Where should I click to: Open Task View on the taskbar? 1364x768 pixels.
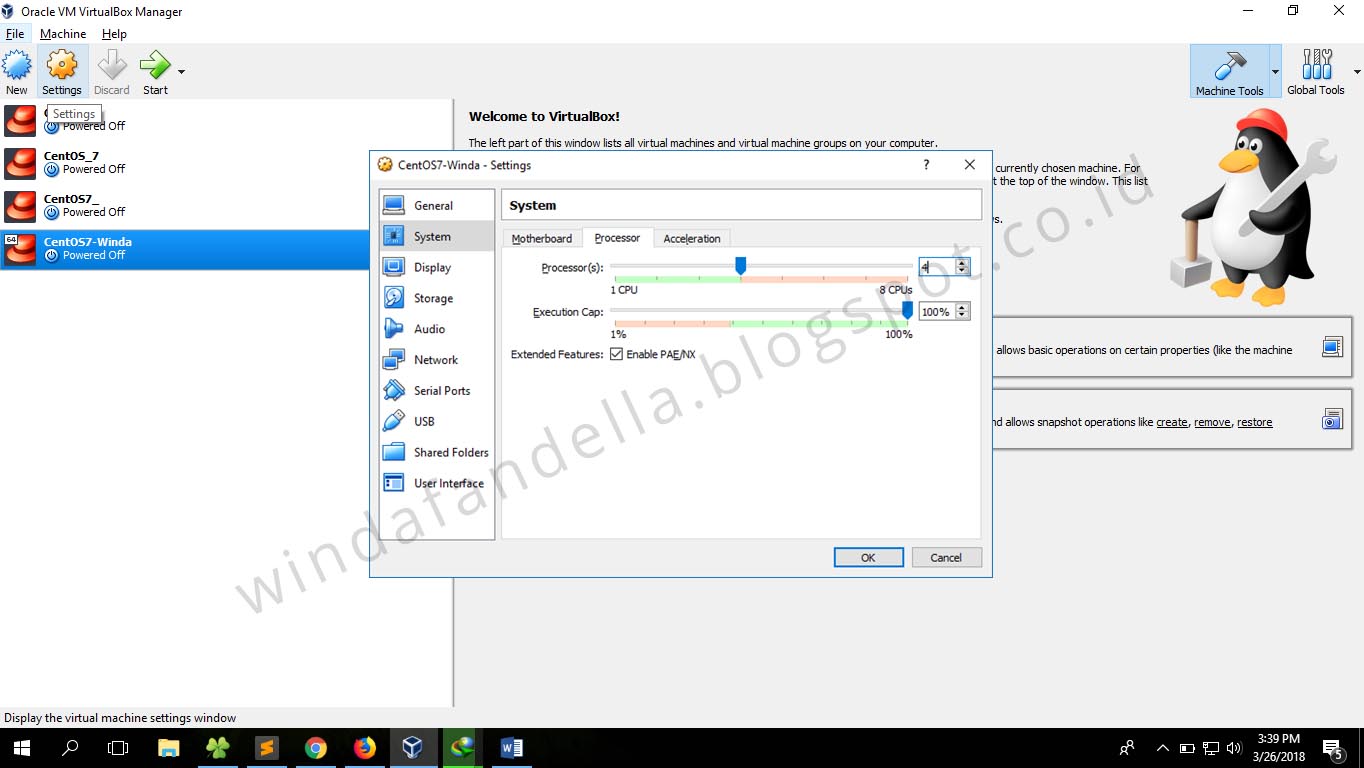(118, 748)
